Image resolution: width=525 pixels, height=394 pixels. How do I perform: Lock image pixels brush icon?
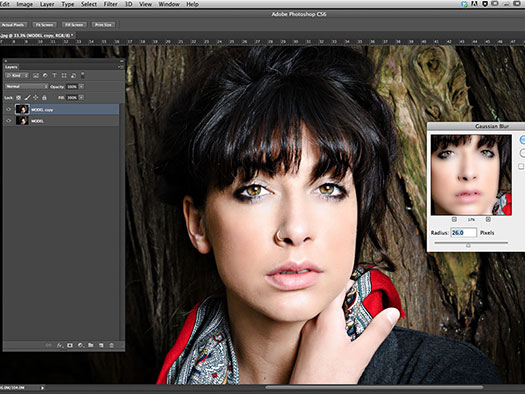pyautogui.click(x=27, y=98)
